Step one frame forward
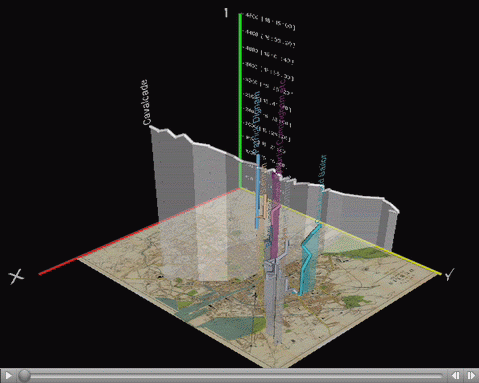The image size is (479, 383). 471,376
